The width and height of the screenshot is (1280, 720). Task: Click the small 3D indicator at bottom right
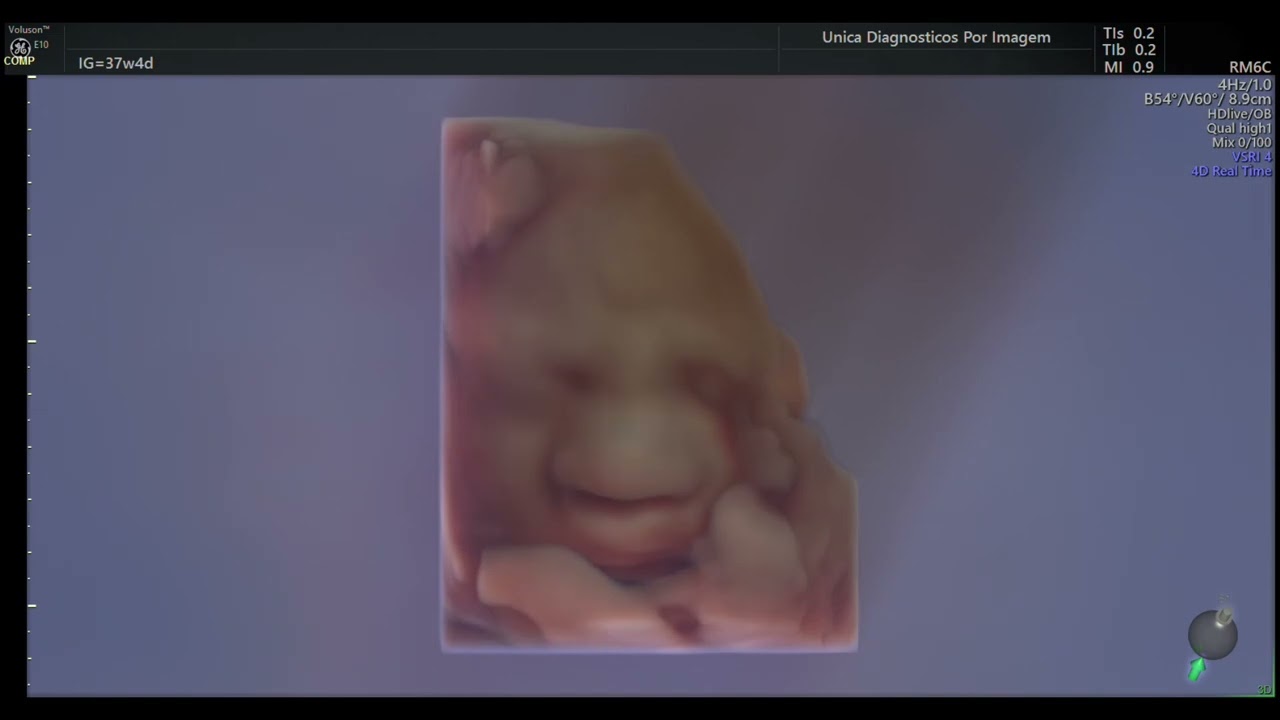coord(1264,690)
